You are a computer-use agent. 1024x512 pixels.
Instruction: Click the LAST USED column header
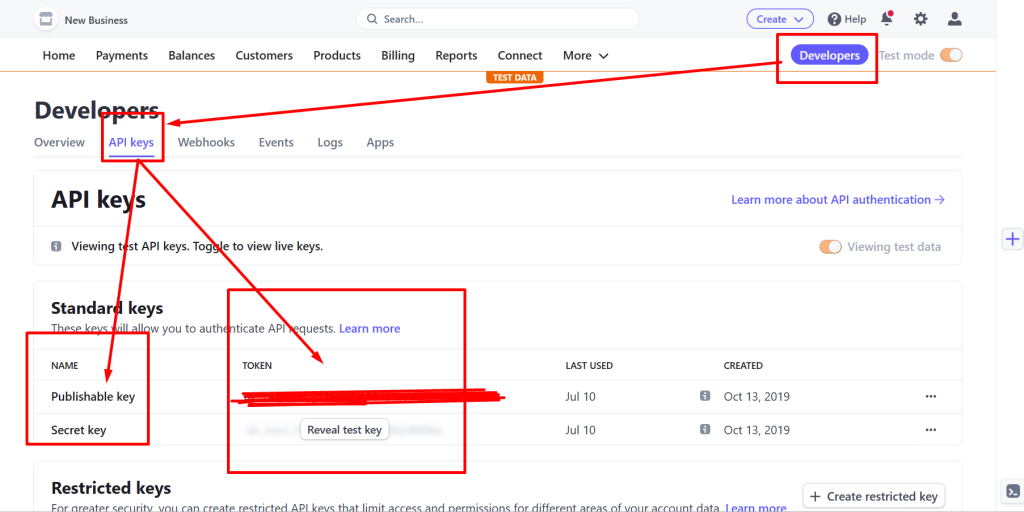[589, 366]
